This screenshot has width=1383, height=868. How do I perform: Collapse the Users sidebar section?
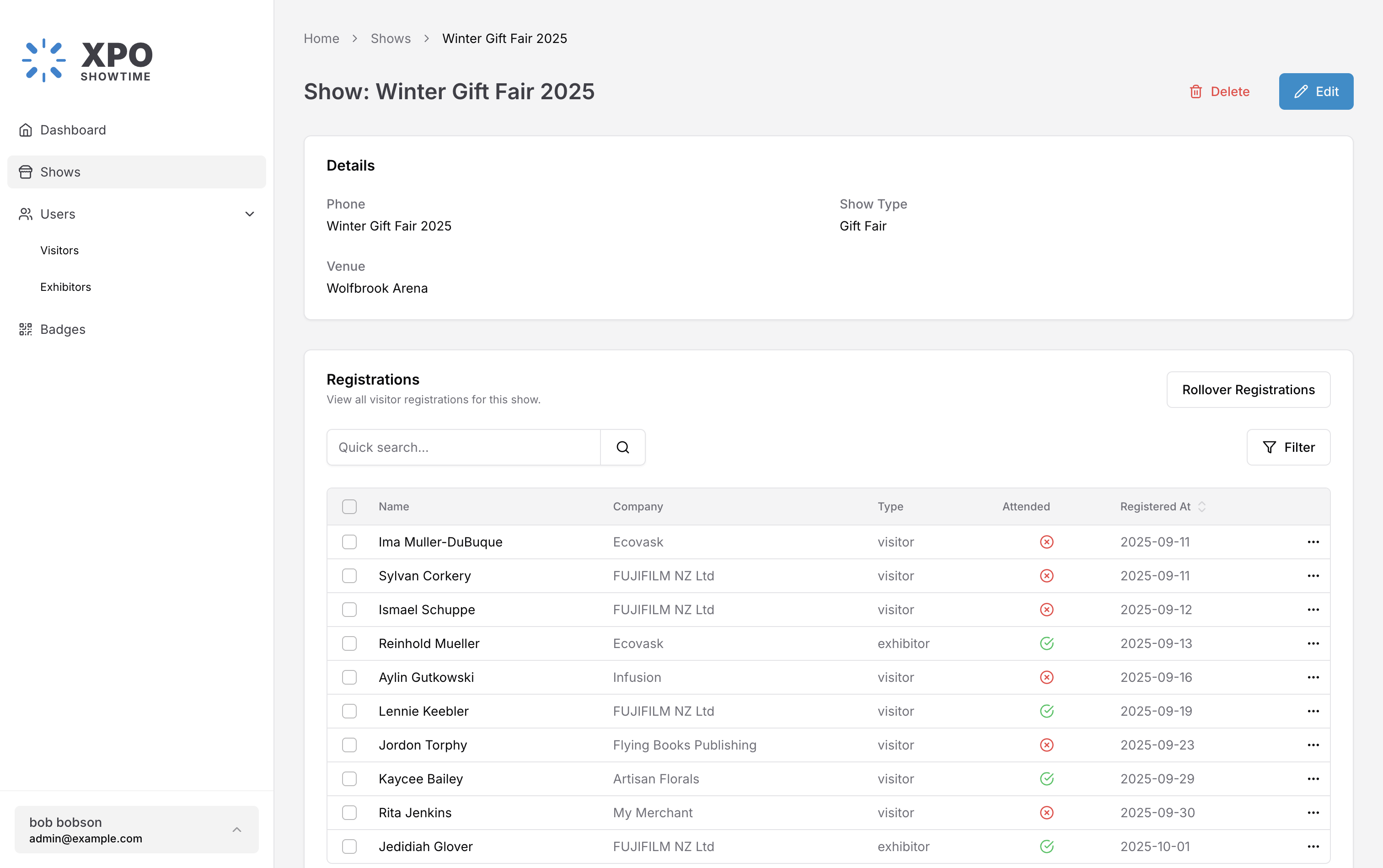pyautogui.click(x=249, y=214)
